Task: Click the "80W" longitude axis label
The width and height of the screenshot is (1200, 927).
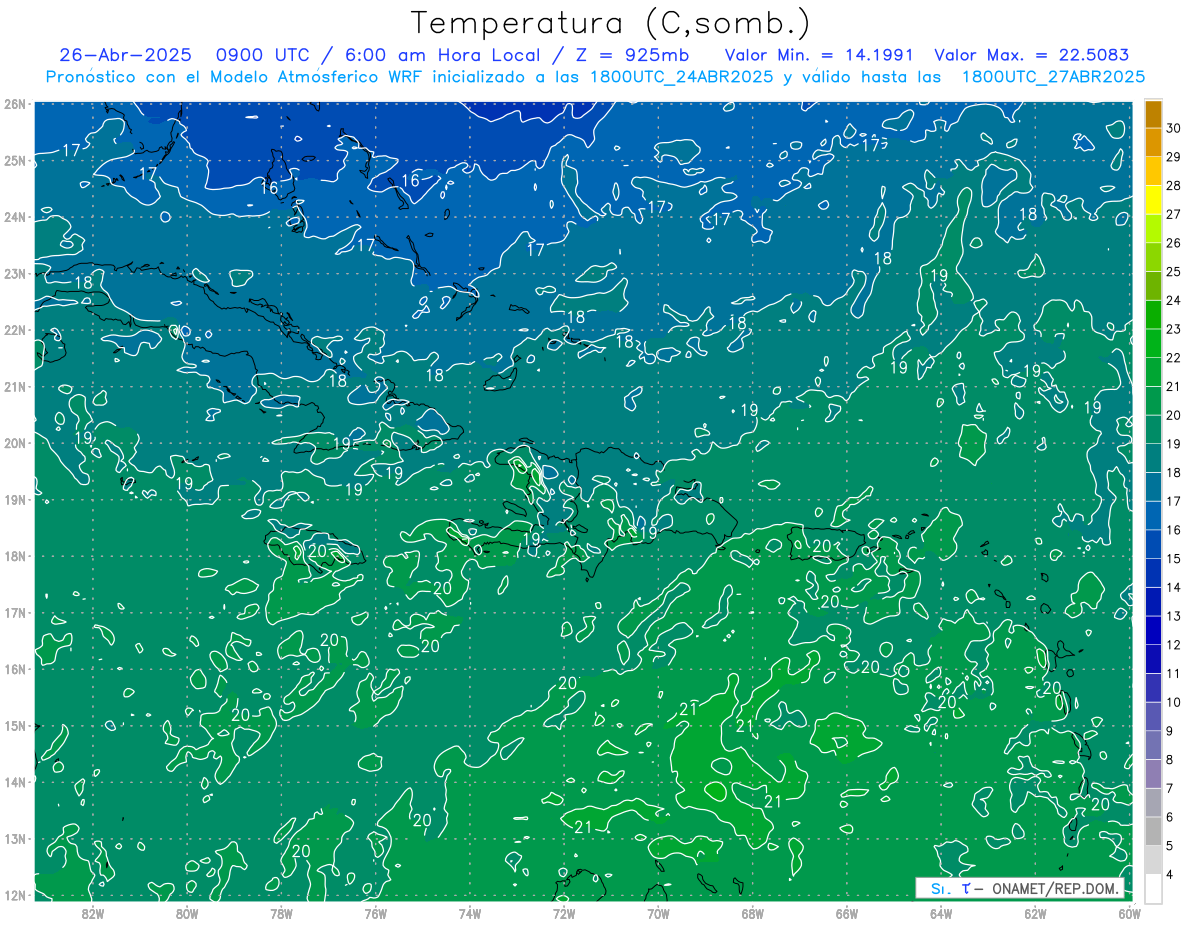Action: click(x=187, y=913)
